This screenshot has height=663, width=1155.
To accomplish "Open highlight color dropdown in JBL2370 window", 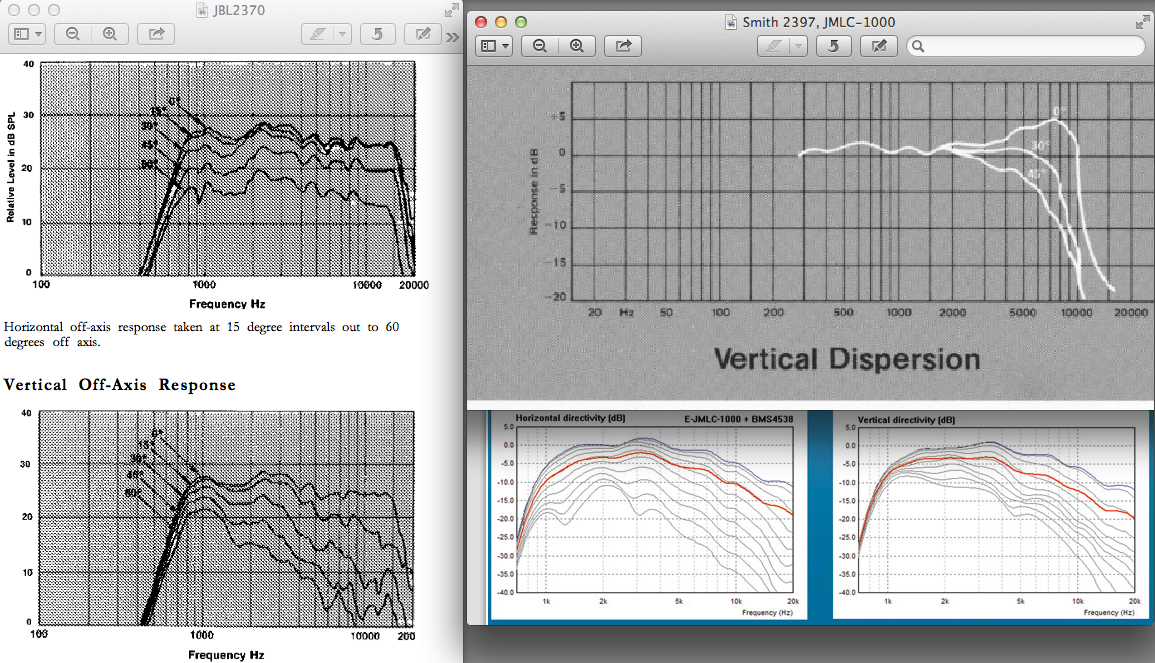I will click(343, 34).
